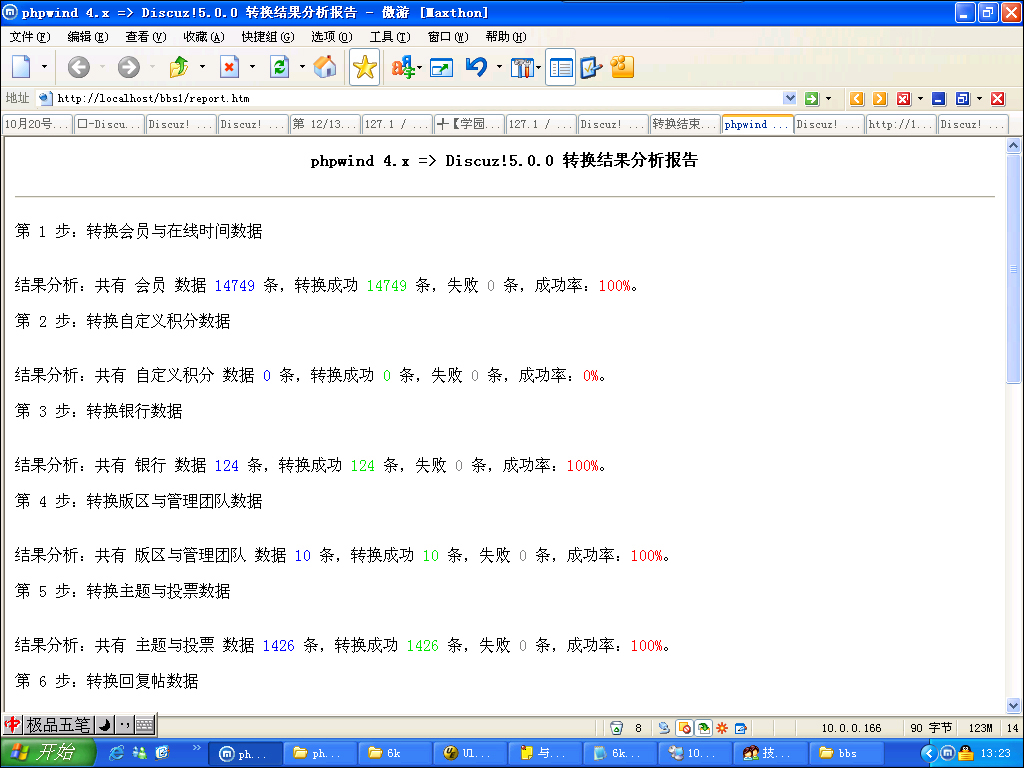Click the recycle bin icon in the status bar

(616, 728)
